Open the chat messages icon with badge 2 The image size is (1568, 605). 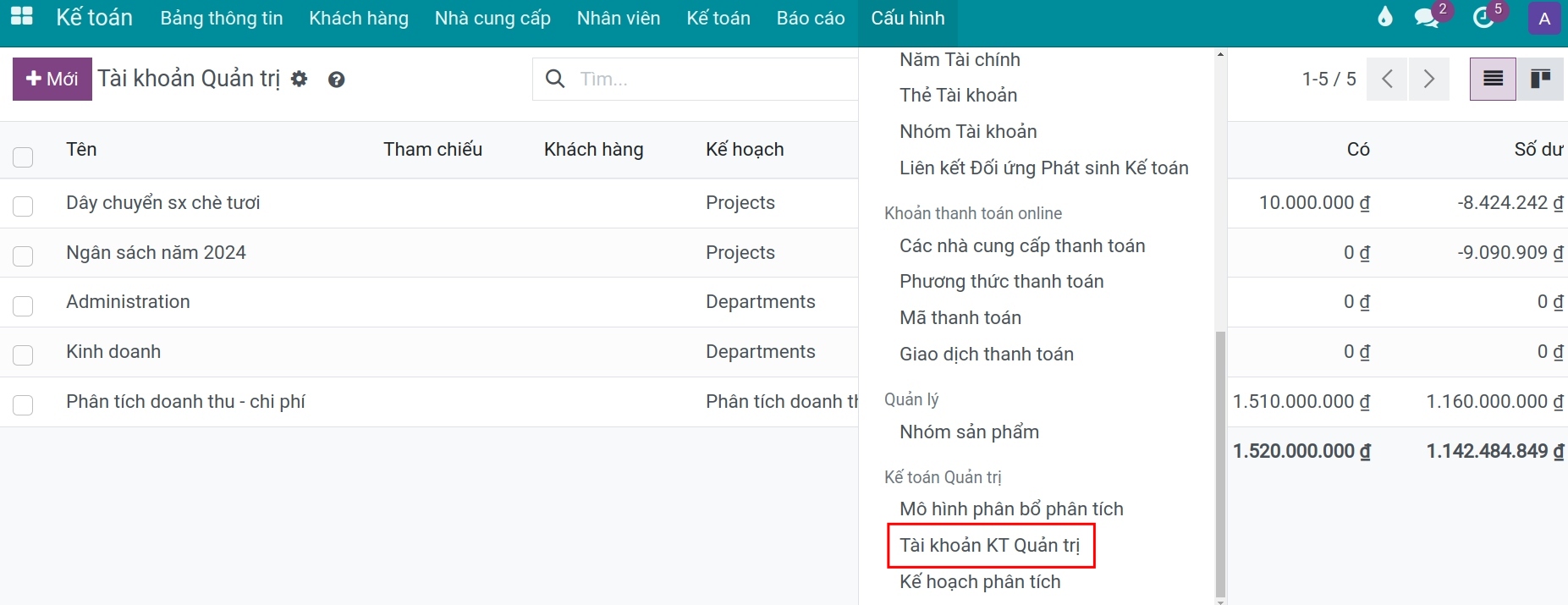[1427, 18]
